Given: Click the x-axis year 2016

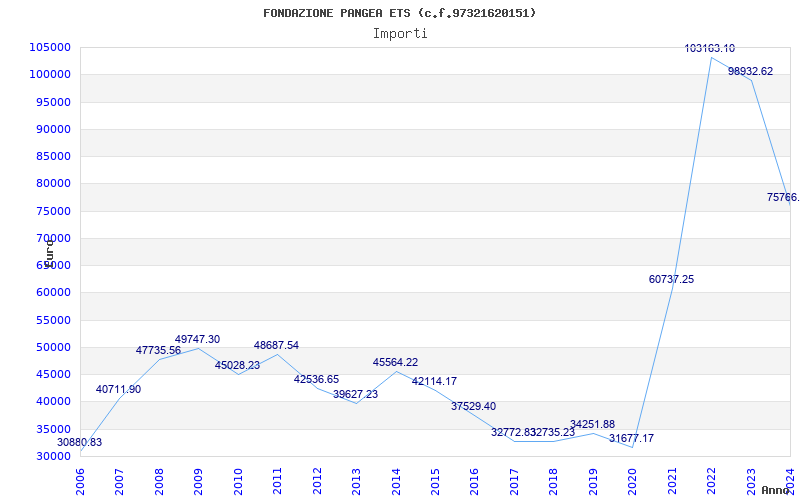Looking at the screenshot, I should pos(475,481).
